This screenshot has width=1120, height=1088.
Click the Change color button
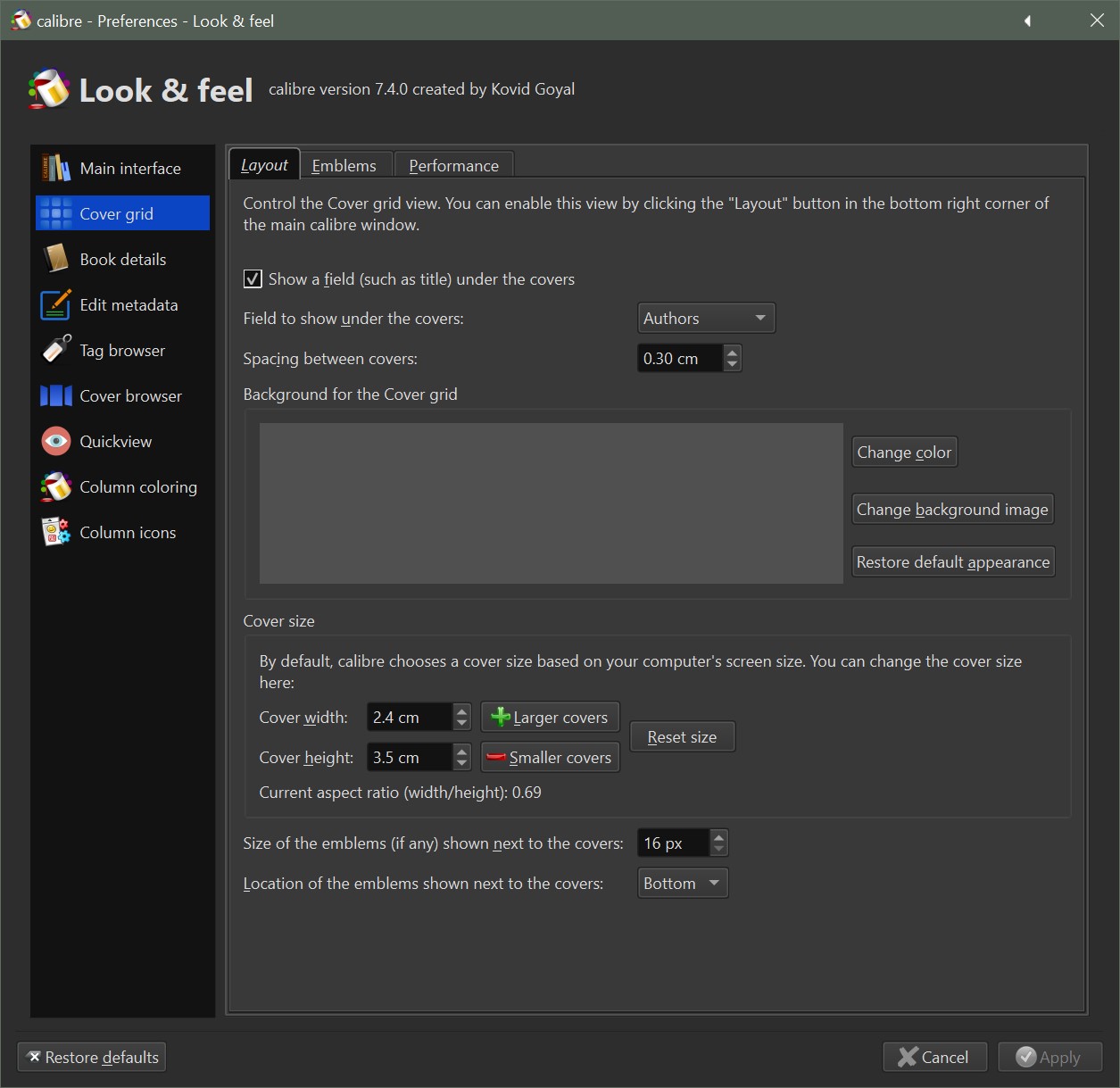(904, 452)
